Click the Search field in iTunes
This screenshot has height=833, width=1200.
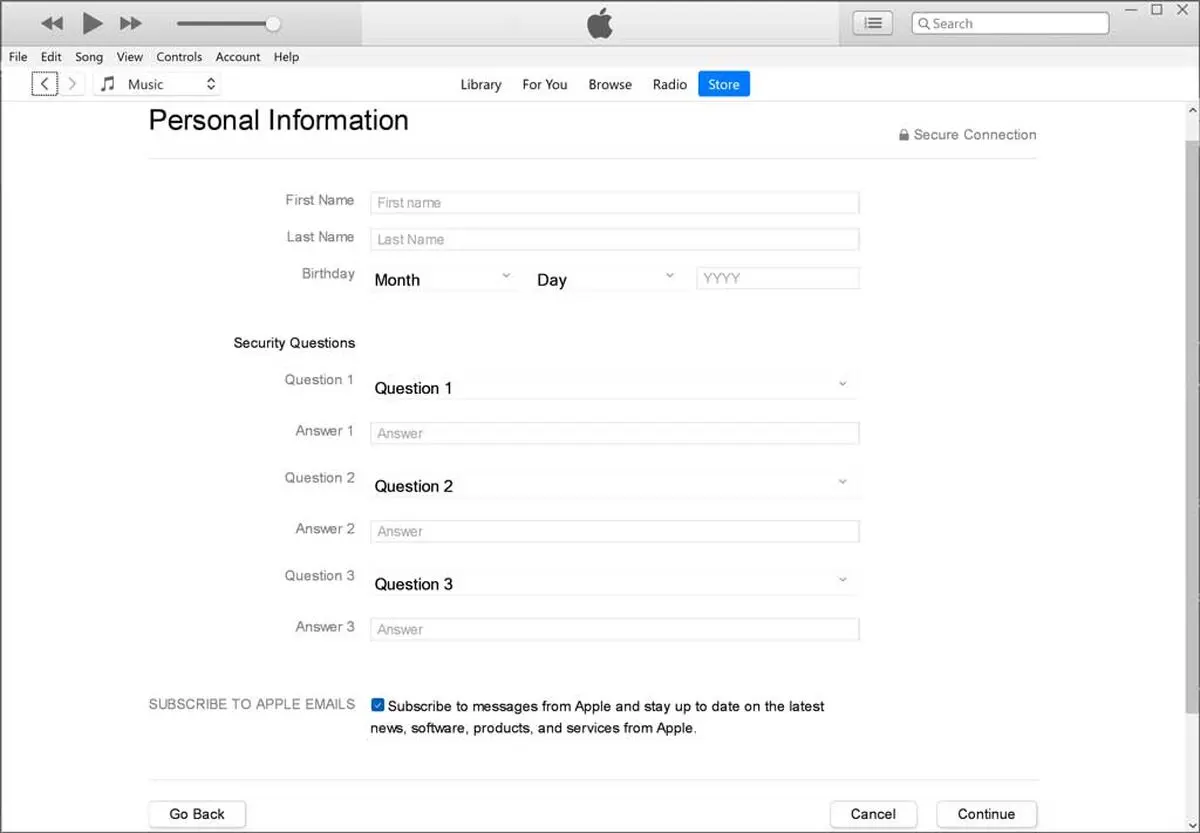[1010, 23]
